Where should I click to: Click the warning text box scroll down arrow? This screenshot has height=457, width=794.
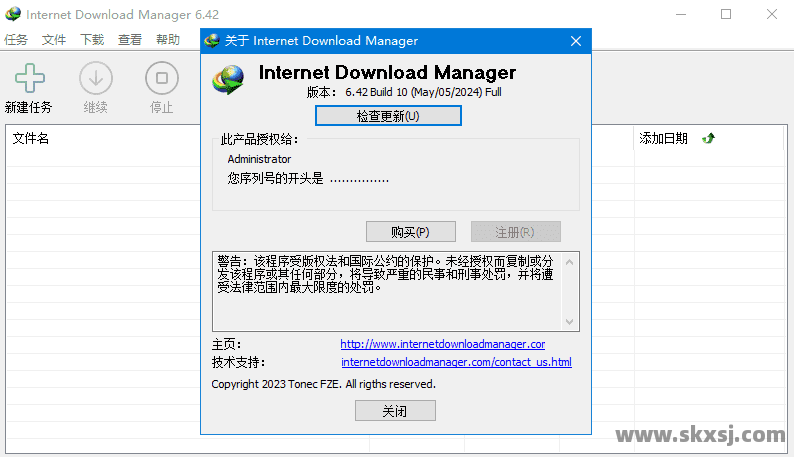click(x=570, y=321)
